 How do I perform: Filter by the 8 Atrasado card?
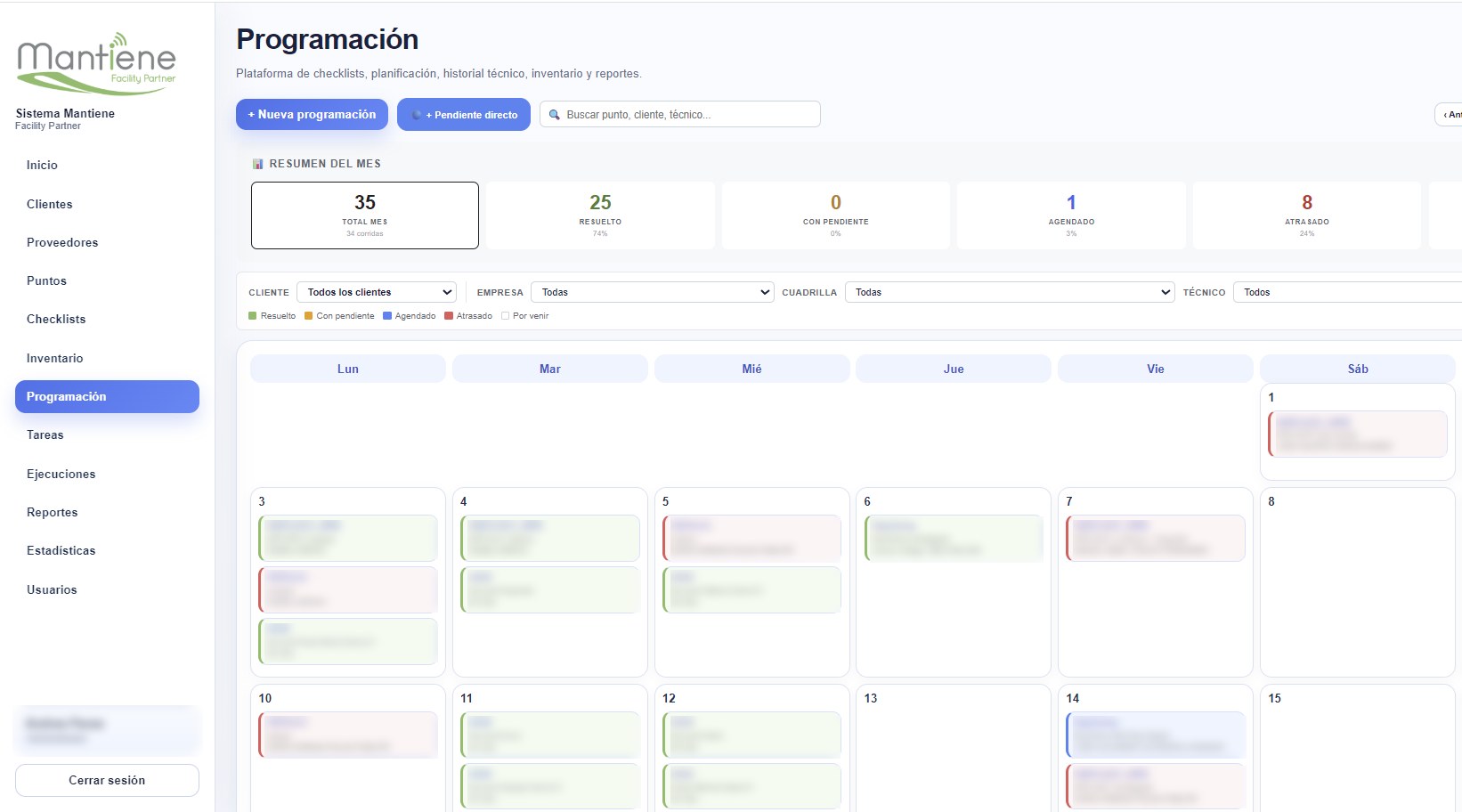click(1307, 215)
